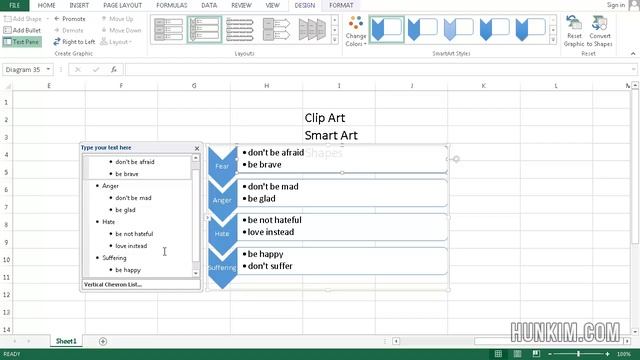
Task: Click 'Suffering' bullet in text pane
Action: 114,258
